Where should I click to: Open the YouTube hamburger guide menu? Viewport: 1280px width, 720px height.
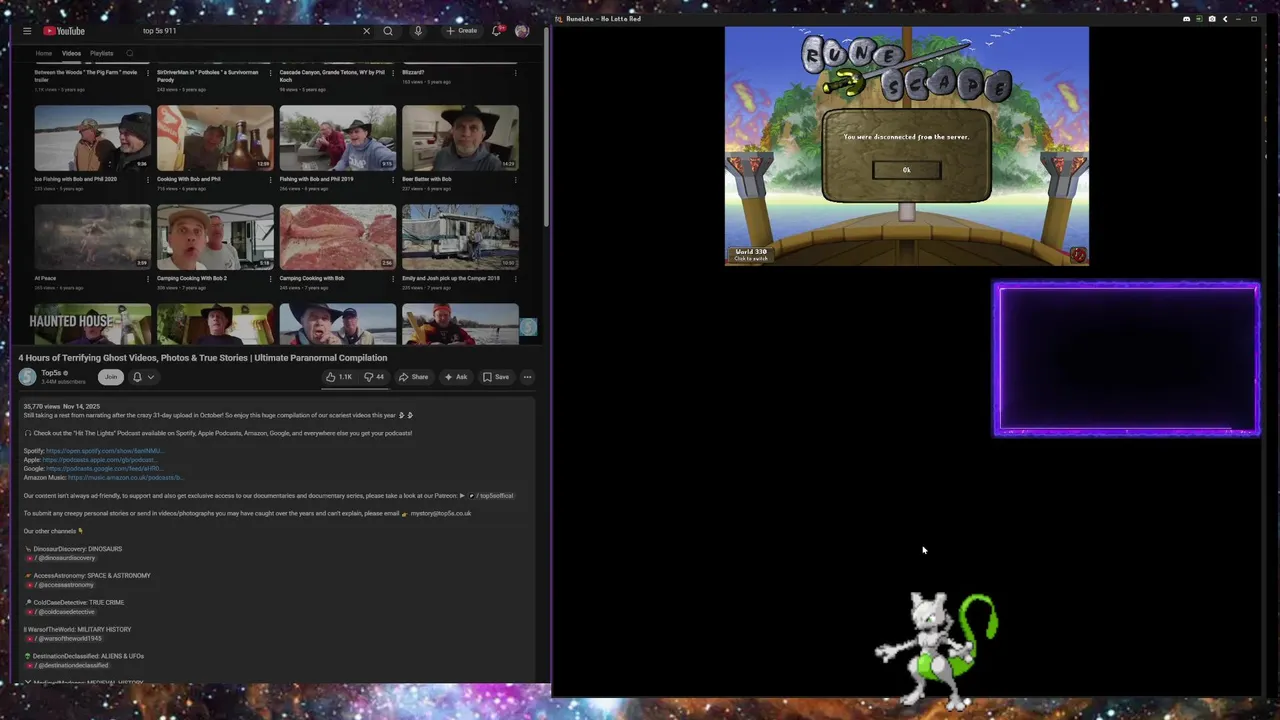27,31
